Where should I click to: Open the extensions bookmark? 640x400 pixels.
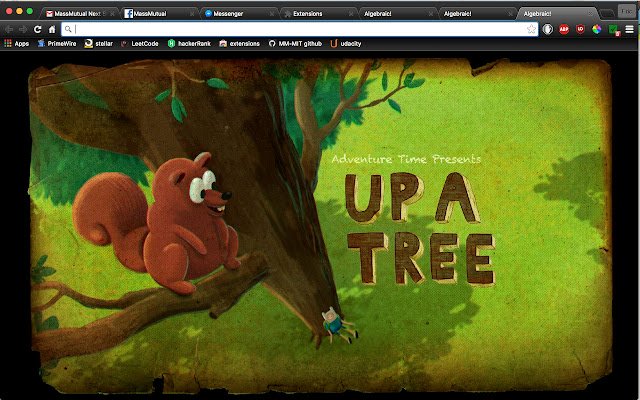tap(239, 44)
